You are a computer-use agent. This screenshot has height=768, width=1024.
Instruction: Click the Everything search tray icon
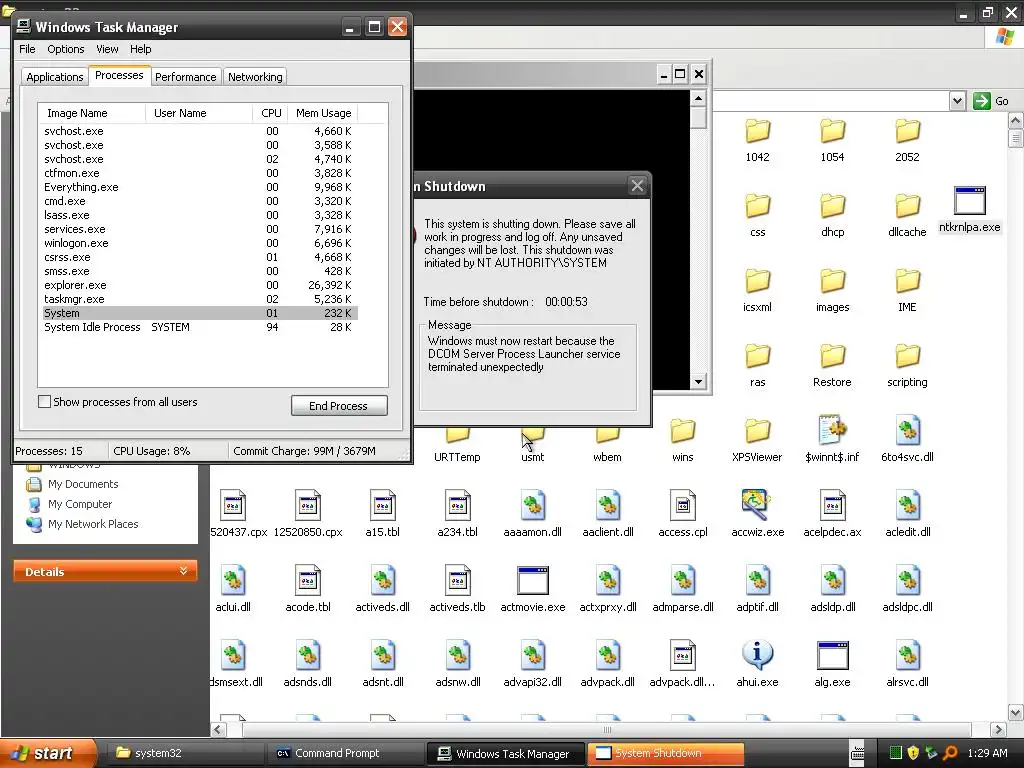950,753
